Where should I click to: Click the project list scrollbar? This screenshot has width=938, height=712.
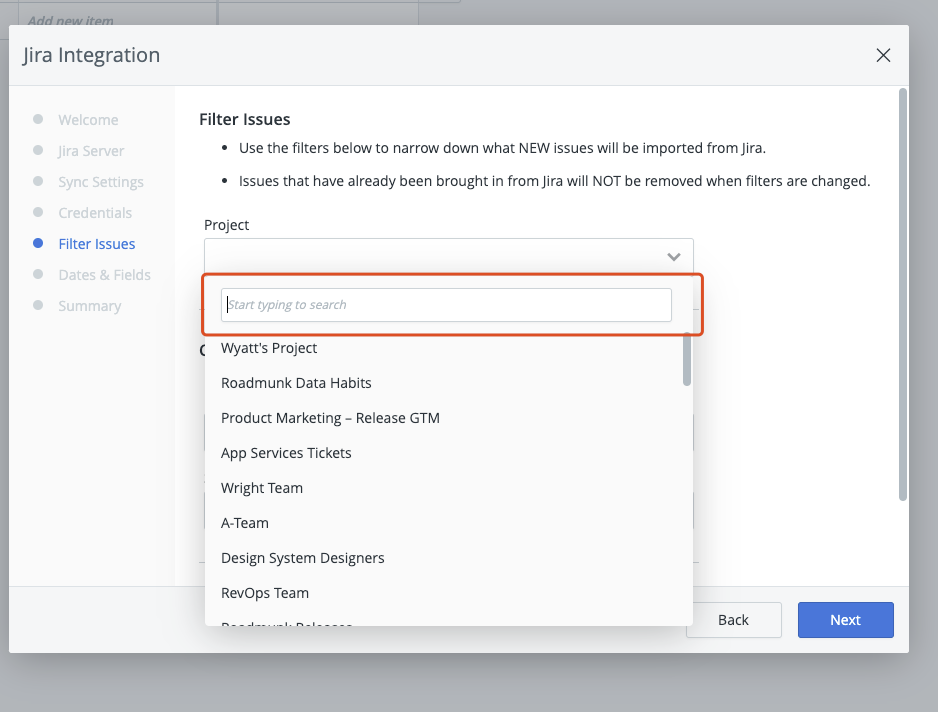(687, 359)
